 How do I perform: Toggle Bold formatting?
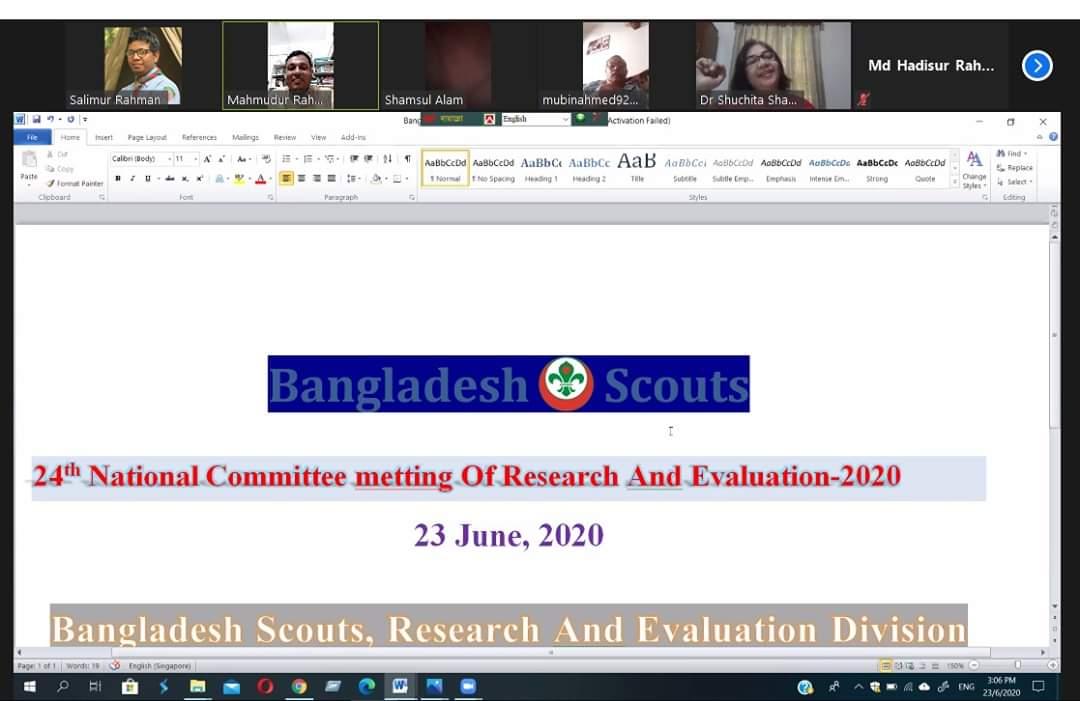pos(118,178)
